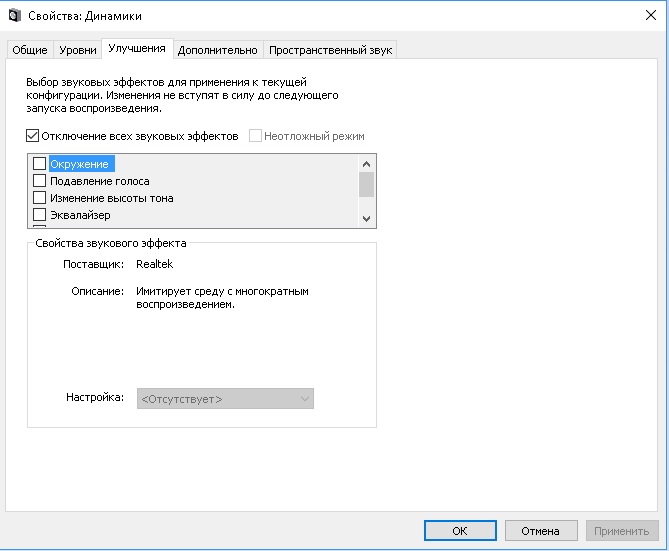Check the Подавление голоса option
The width and height of the screenshot is (669, 551).
pos(39,181)
